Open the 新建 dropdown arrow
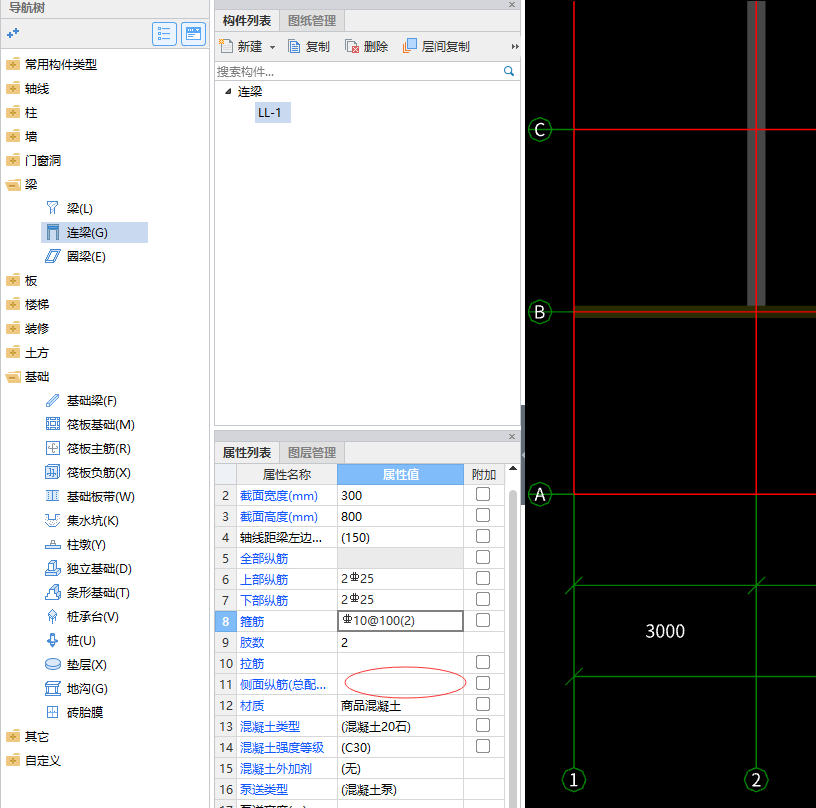The image size is (816, 808). (x=272, y=47)
